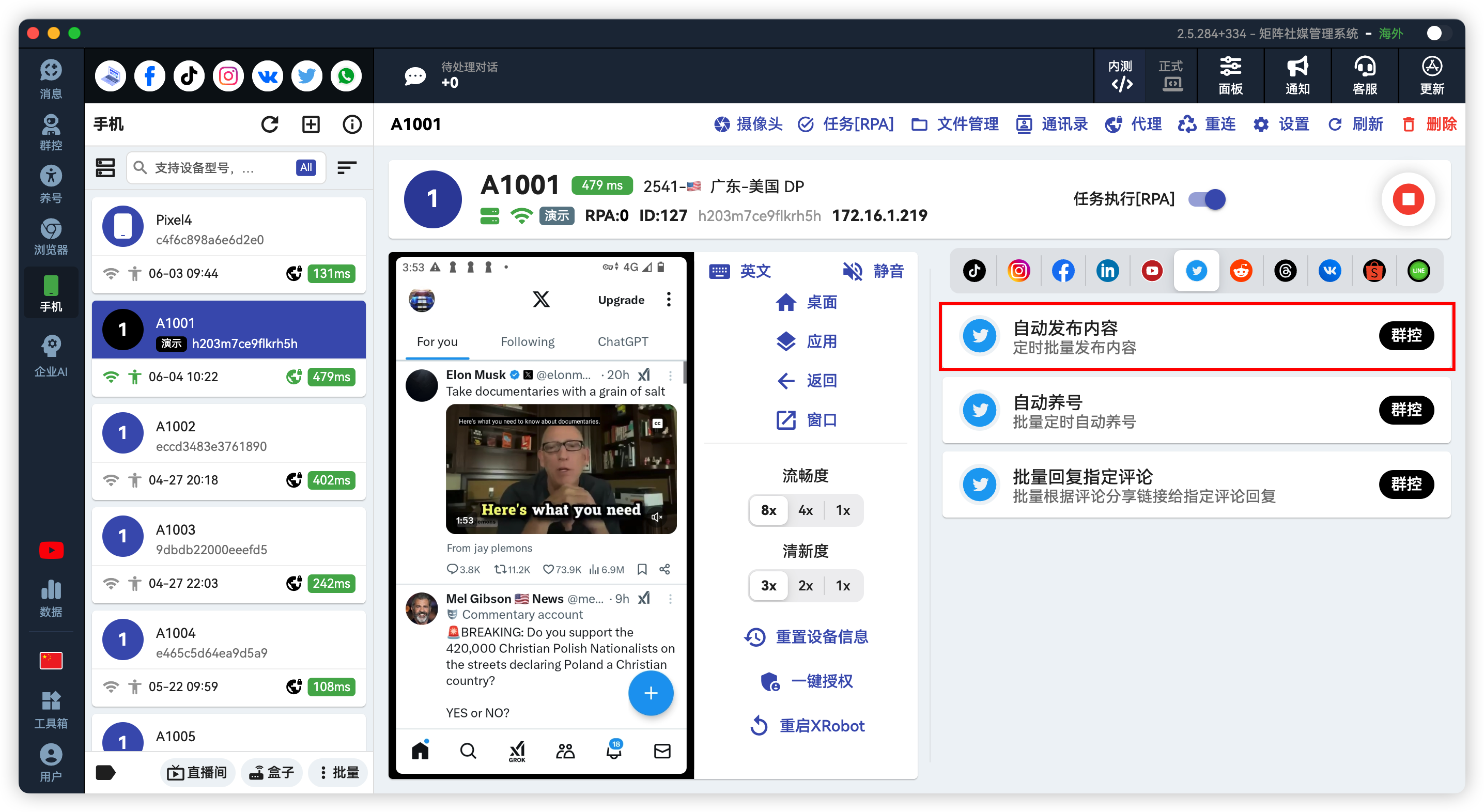Open the sort list icon beside search
Viewport: 1484px width, 812px height.
tap(346, 167)
